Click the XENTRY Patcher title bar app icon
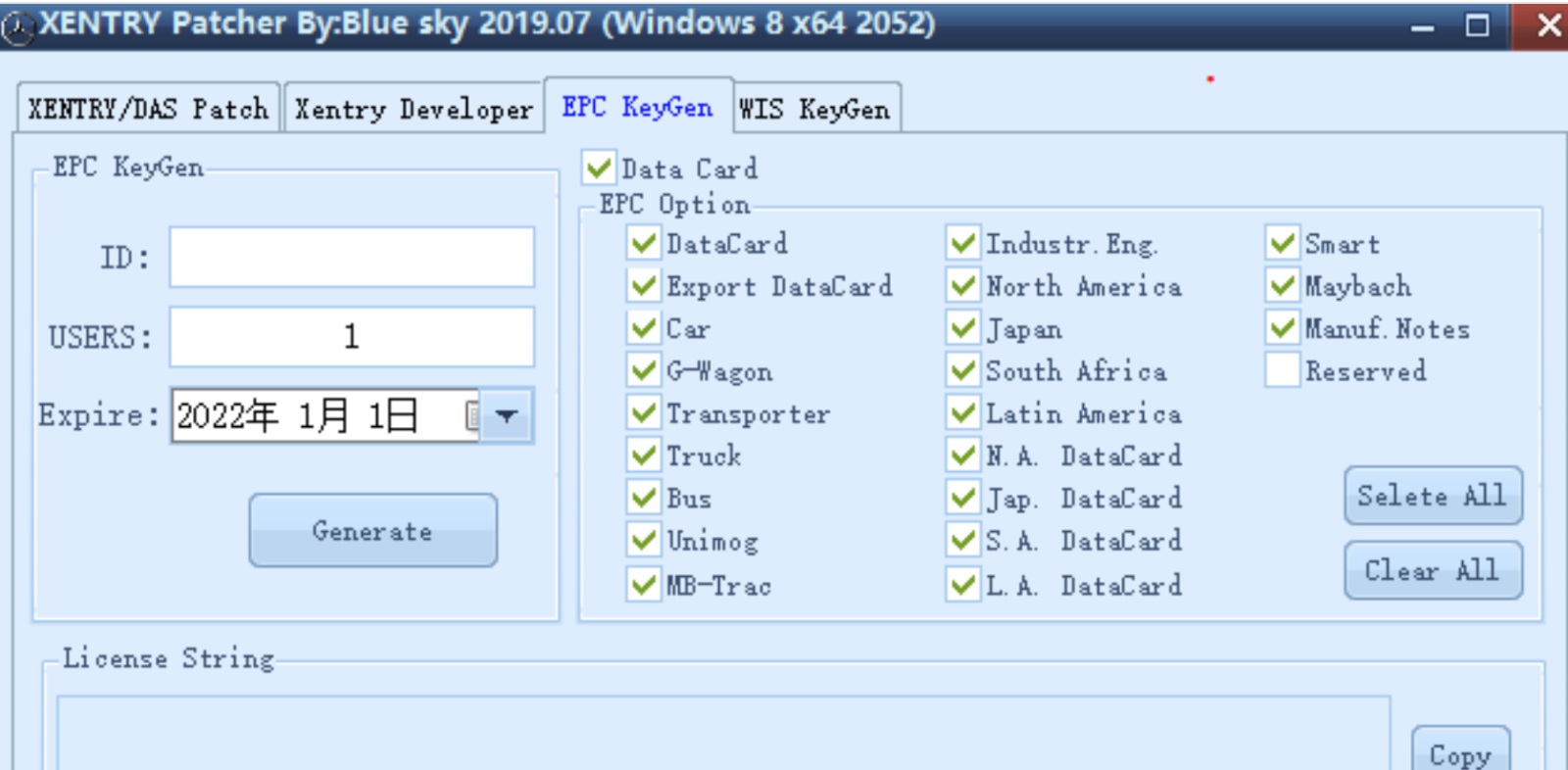Viewport: 1568px width, 770px height. click(x=18, y=28)
